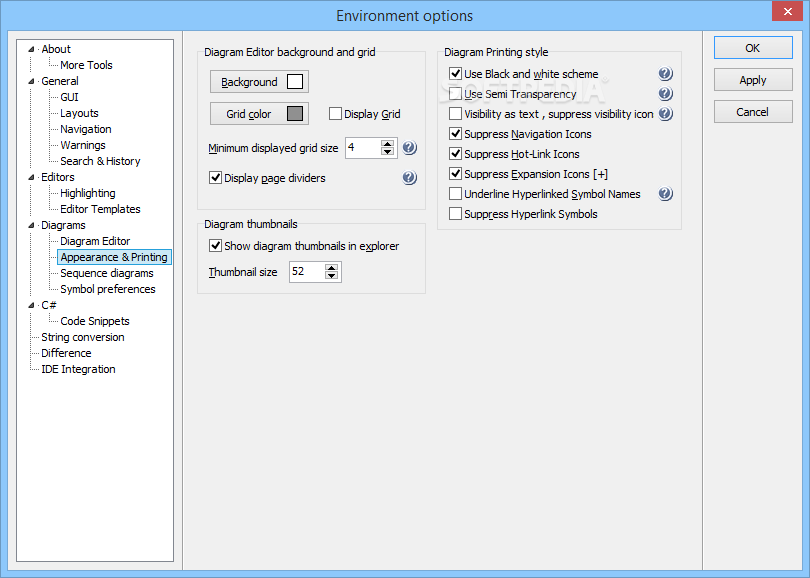Open the Diagram Editor settings page
Screen dimensions: 810x578
(x=95, y=241)
